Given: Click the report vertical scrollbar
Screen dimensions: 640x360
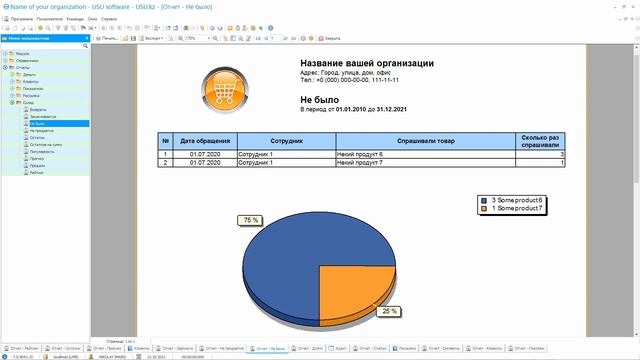Looking at the screenshot, I should (636, 191).
